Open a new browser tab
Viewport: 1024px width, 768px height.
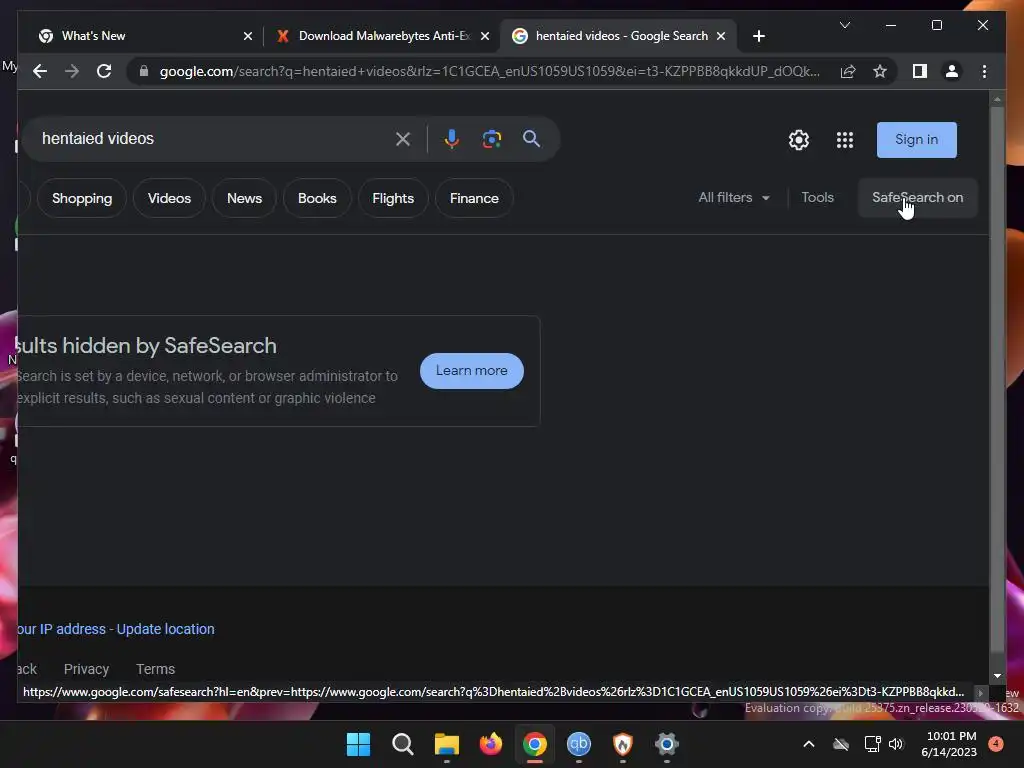point(758,36)
